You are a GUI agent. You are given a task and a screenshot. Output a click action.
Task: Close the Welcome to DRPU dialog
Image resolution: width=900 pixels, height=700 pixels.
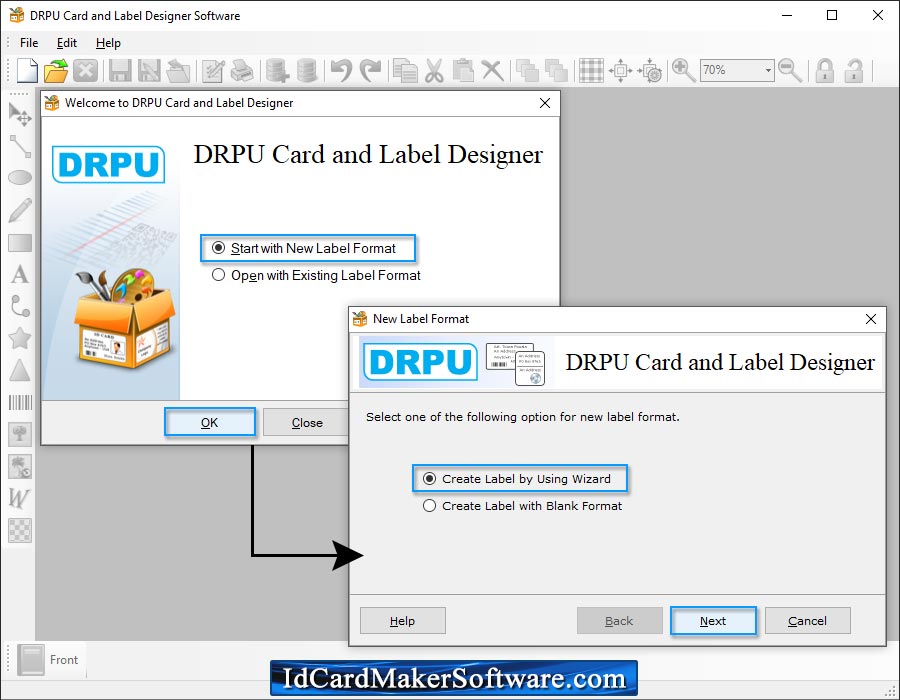(x=545, y=103)
